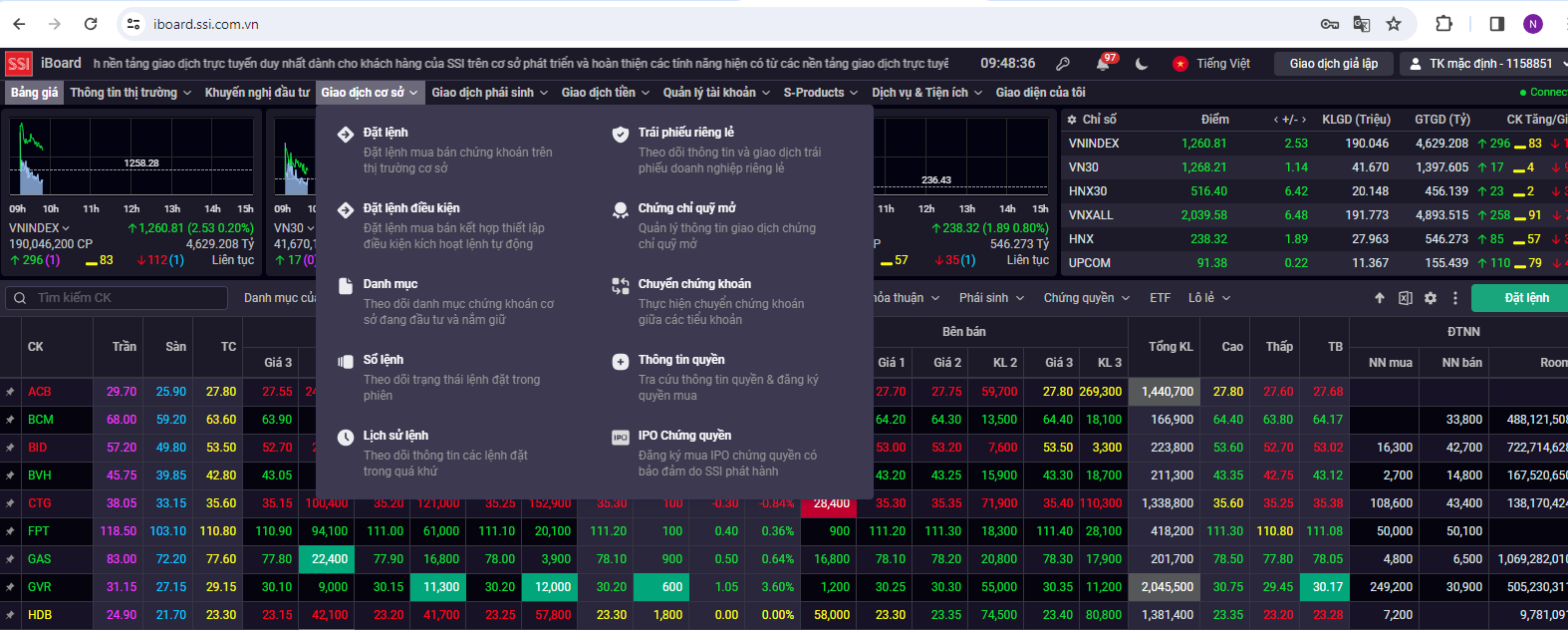Click the green Đặt lệnh button
This screenshot has height=630, width=1568.
[1526, 298]
